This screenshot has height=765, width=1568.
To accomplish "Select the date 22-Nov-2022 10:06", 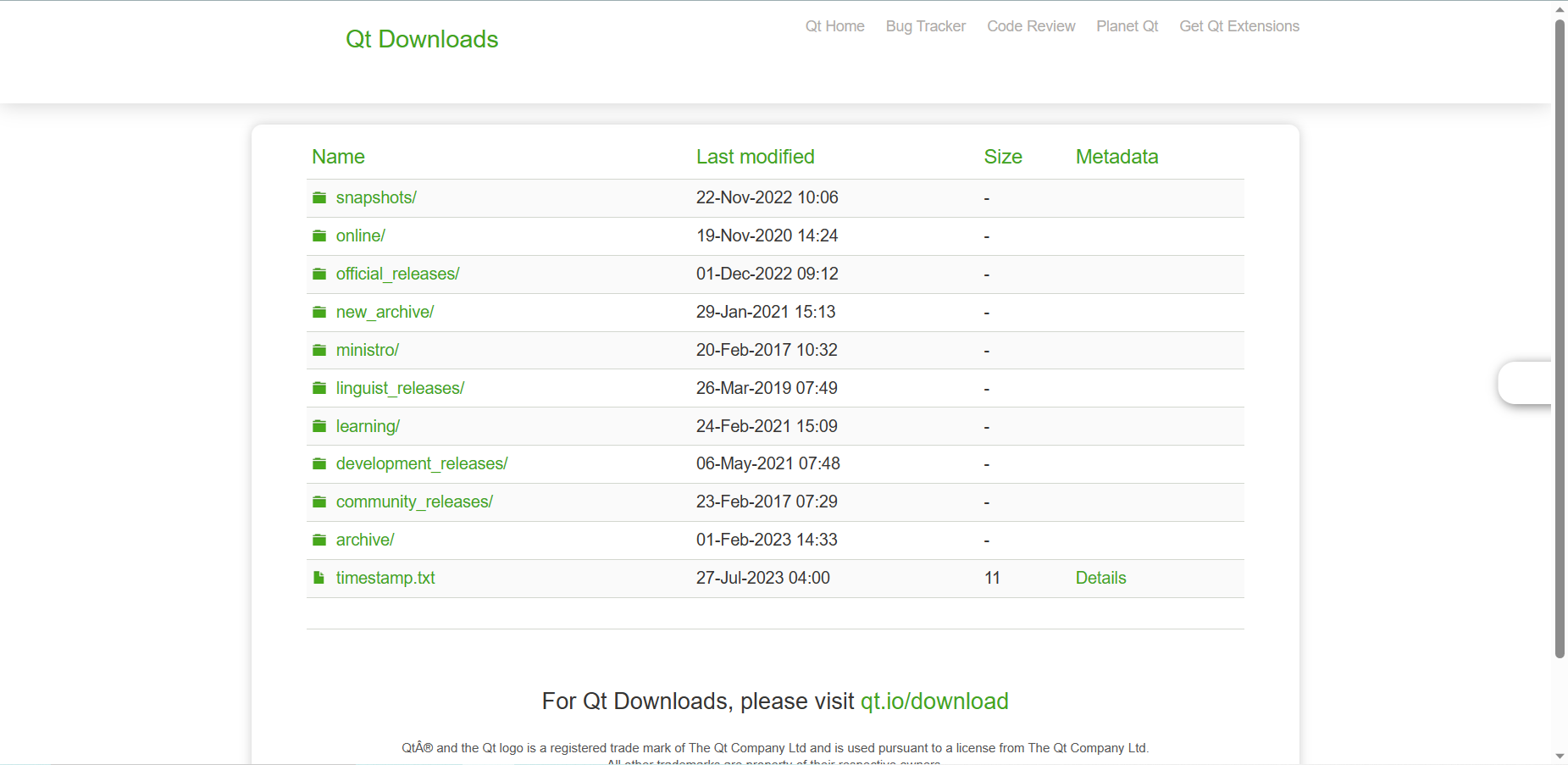I will 767,197.
